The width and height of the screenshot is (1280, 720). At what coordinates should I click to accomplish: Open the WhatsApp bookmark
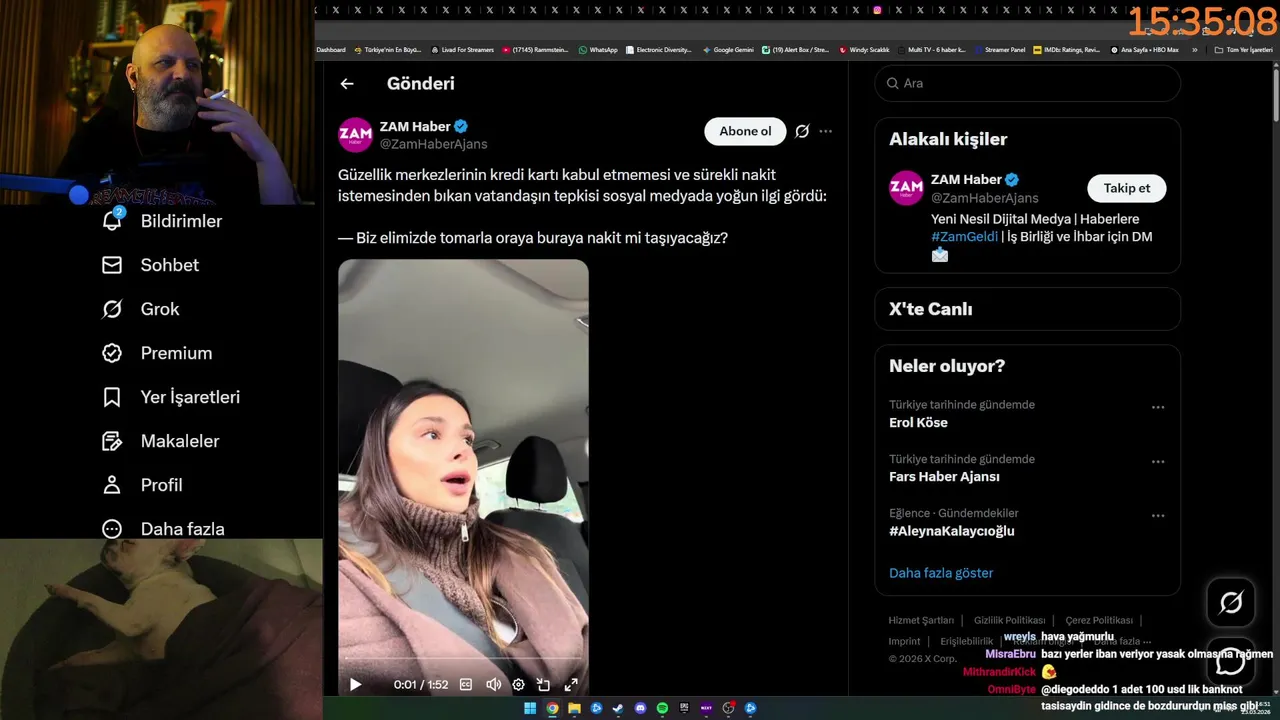tap(598, 50)
